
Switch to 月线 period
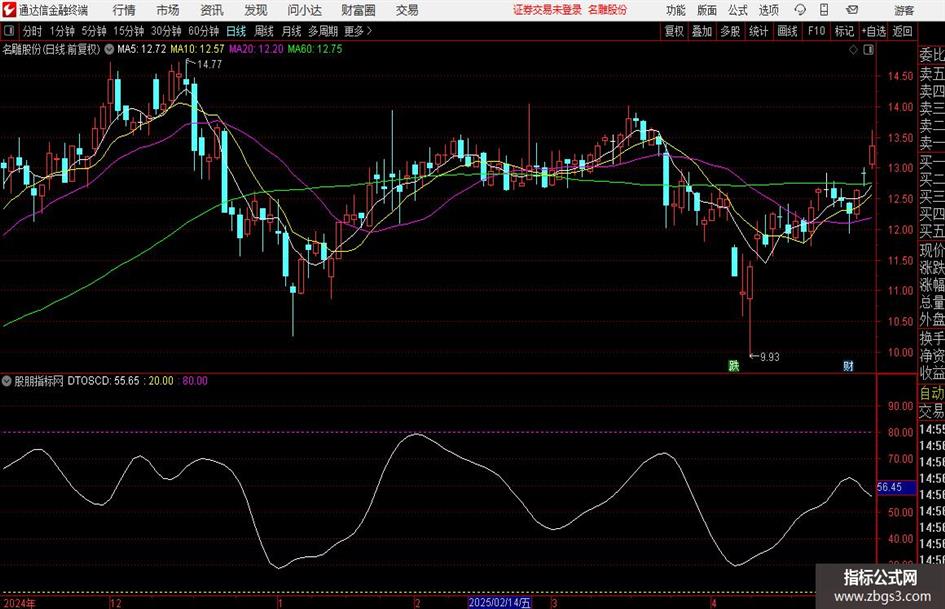click(x=291, y=31)
